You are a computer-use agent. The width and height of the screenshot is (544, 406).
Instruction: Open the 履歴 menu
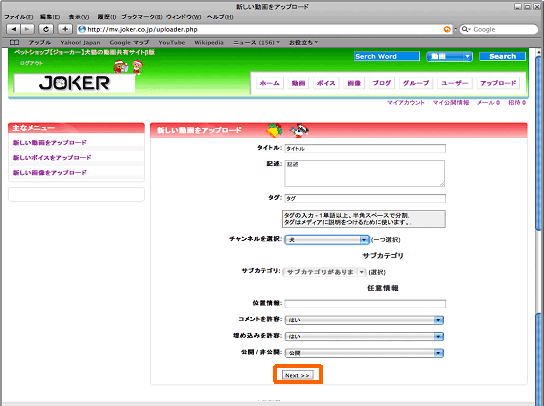pos(107,17)
